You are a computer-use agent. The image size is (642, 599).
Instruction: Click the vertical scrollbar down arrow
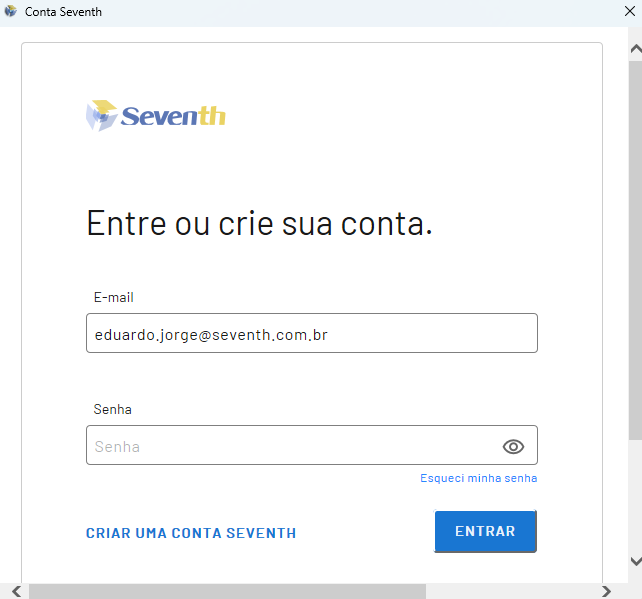click(x=634, y=562)
